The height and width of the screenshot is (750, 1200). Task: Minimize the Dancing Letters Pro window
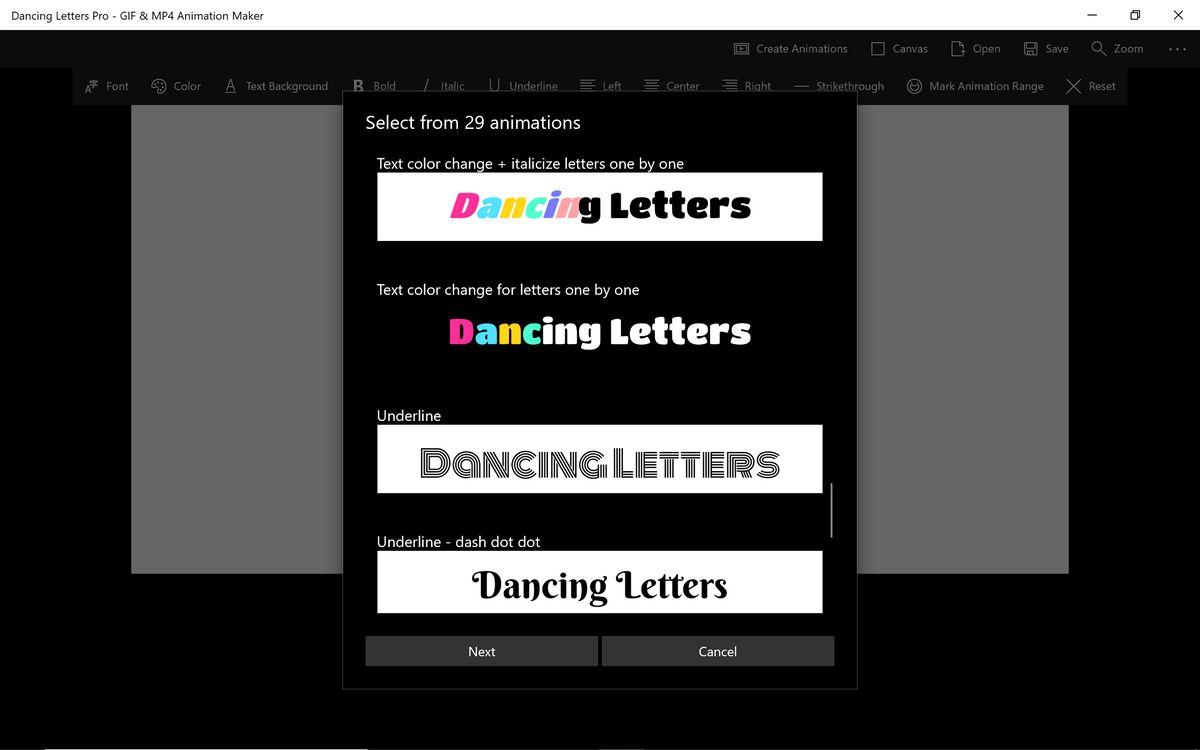click(1091, 15)
